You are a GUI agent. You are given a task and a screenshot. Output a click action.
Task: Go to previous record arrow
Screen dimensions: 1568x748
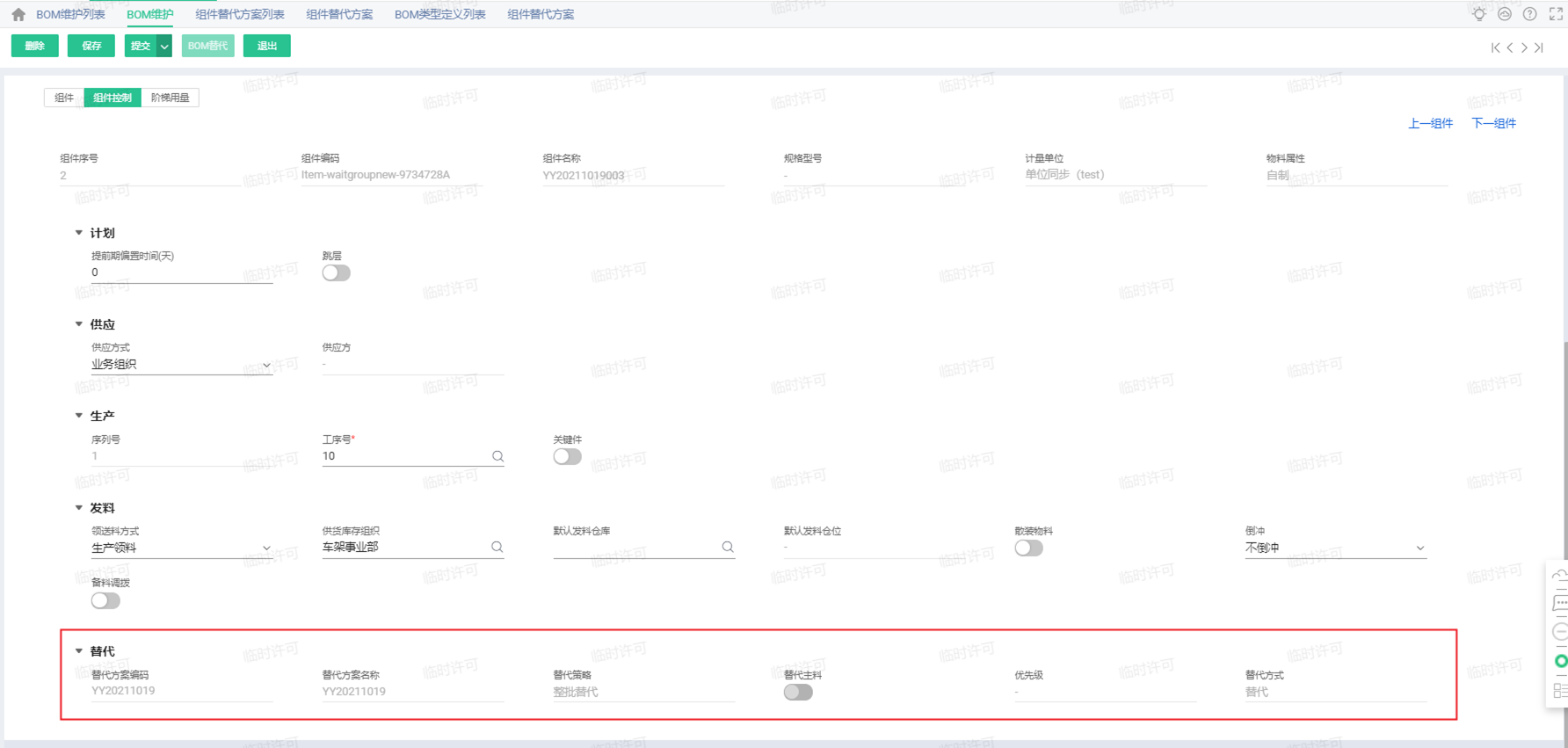pyautogui.click(x=1510, y=47)
